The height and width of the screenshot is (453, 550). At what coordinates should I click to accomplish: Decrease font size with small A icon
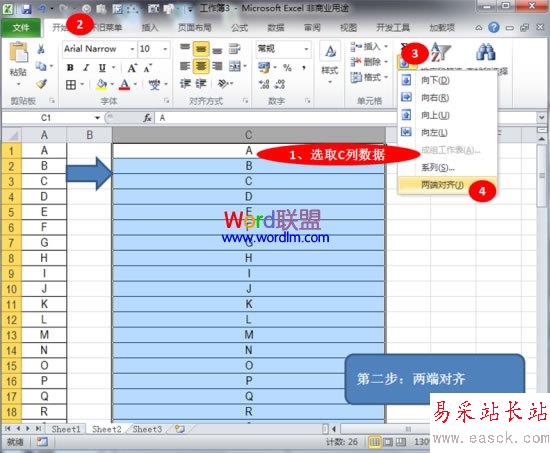coord(148,68)
